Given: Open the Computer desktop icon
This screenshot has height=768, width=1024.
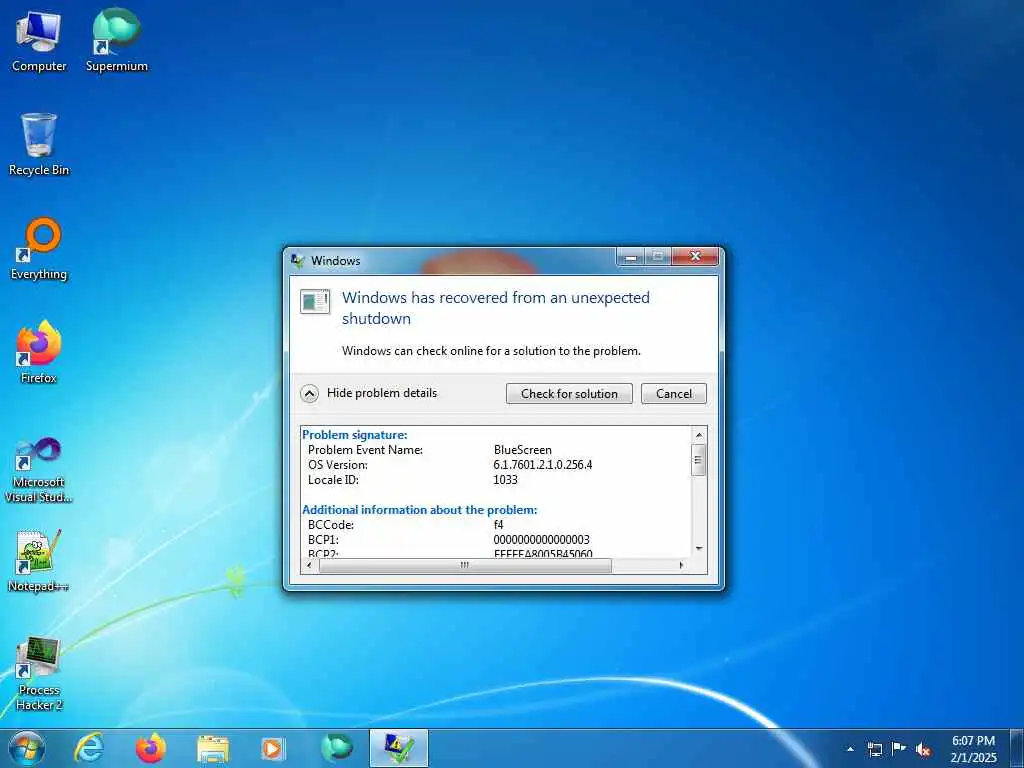Looking at the screenshot, I should coord(39,40).
